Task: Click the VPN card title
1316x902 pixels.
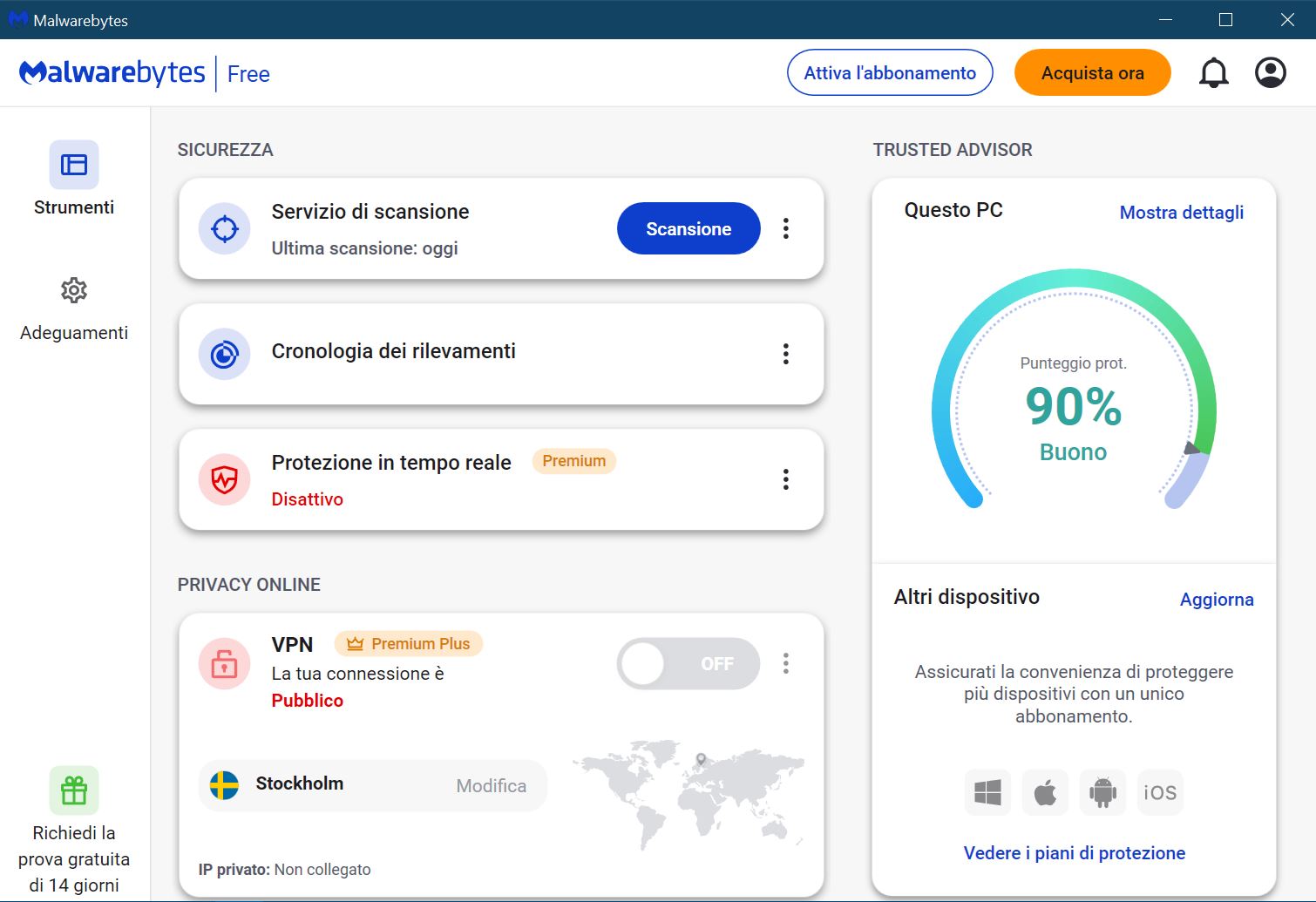Action: [292, 645]
